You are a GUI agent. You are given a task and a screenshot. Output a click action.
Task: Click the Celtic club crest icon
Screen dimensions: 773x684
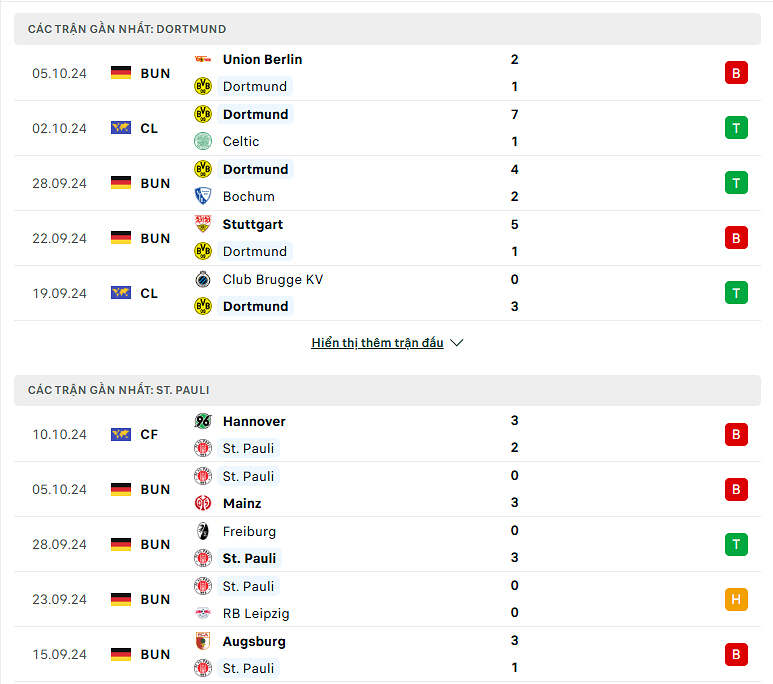coord(203,141)
